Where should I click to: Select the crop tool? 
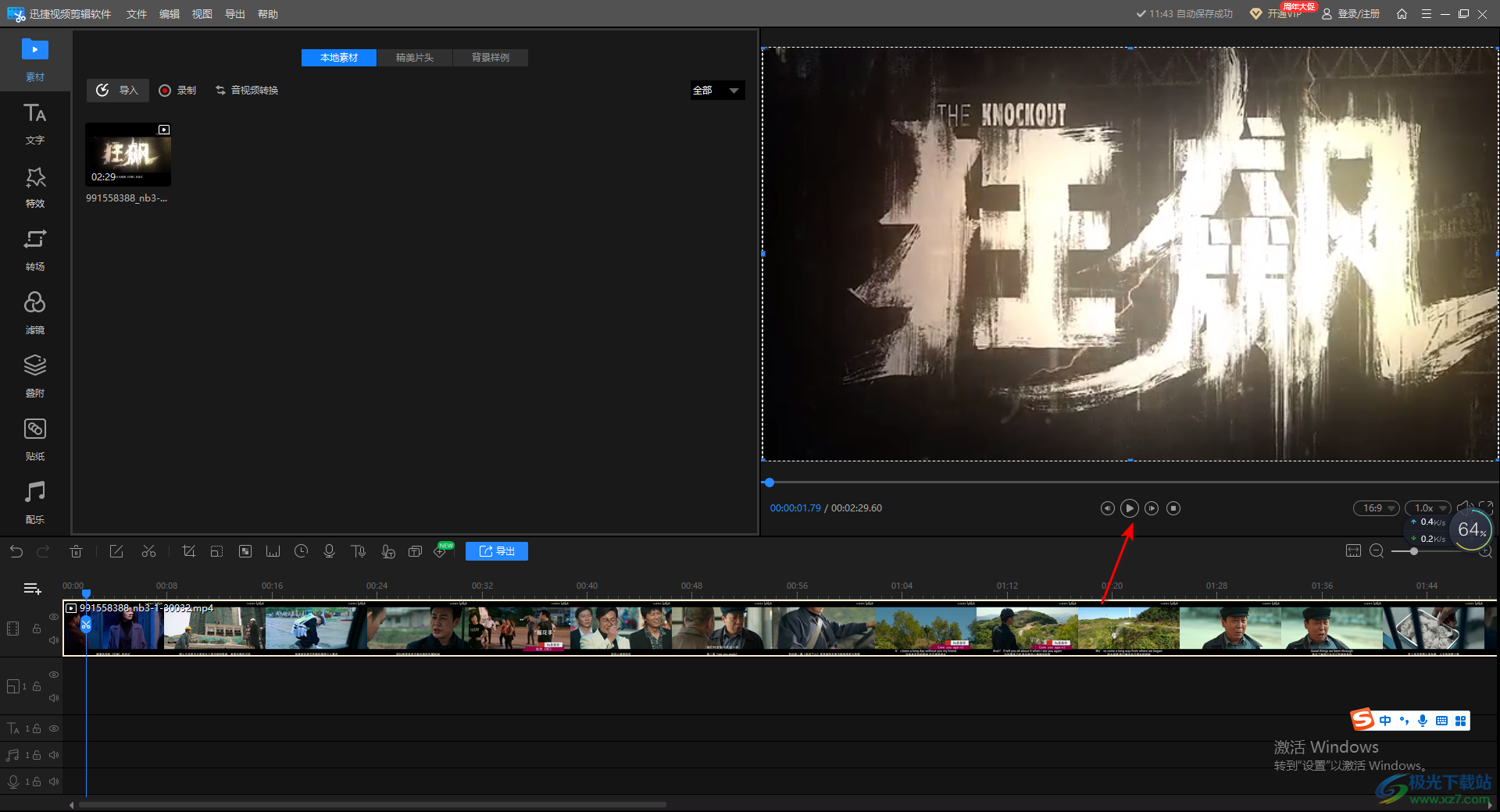188,551
